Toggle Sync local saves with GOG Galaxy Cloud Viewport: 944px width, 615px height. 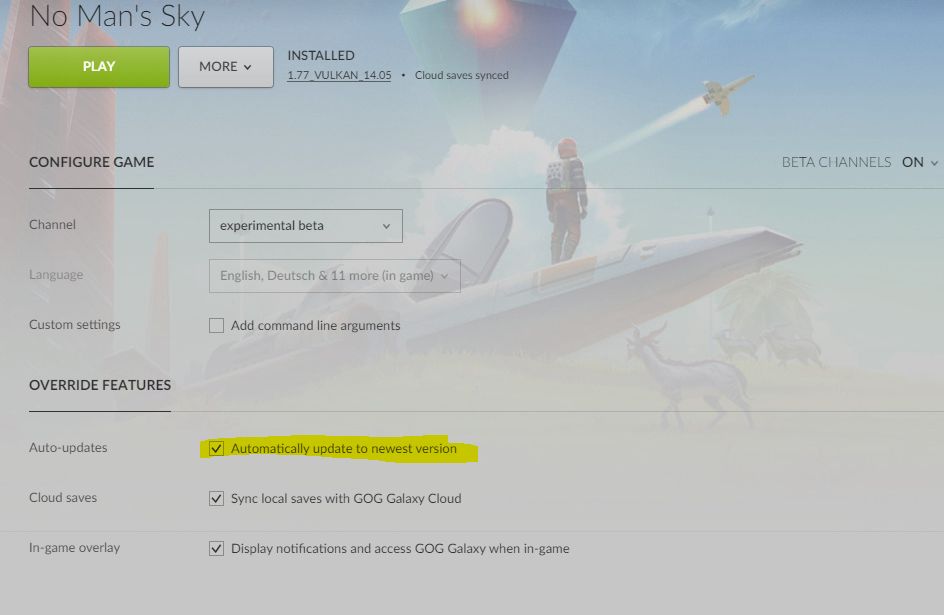pyautogui.click(x=216, y=498)
